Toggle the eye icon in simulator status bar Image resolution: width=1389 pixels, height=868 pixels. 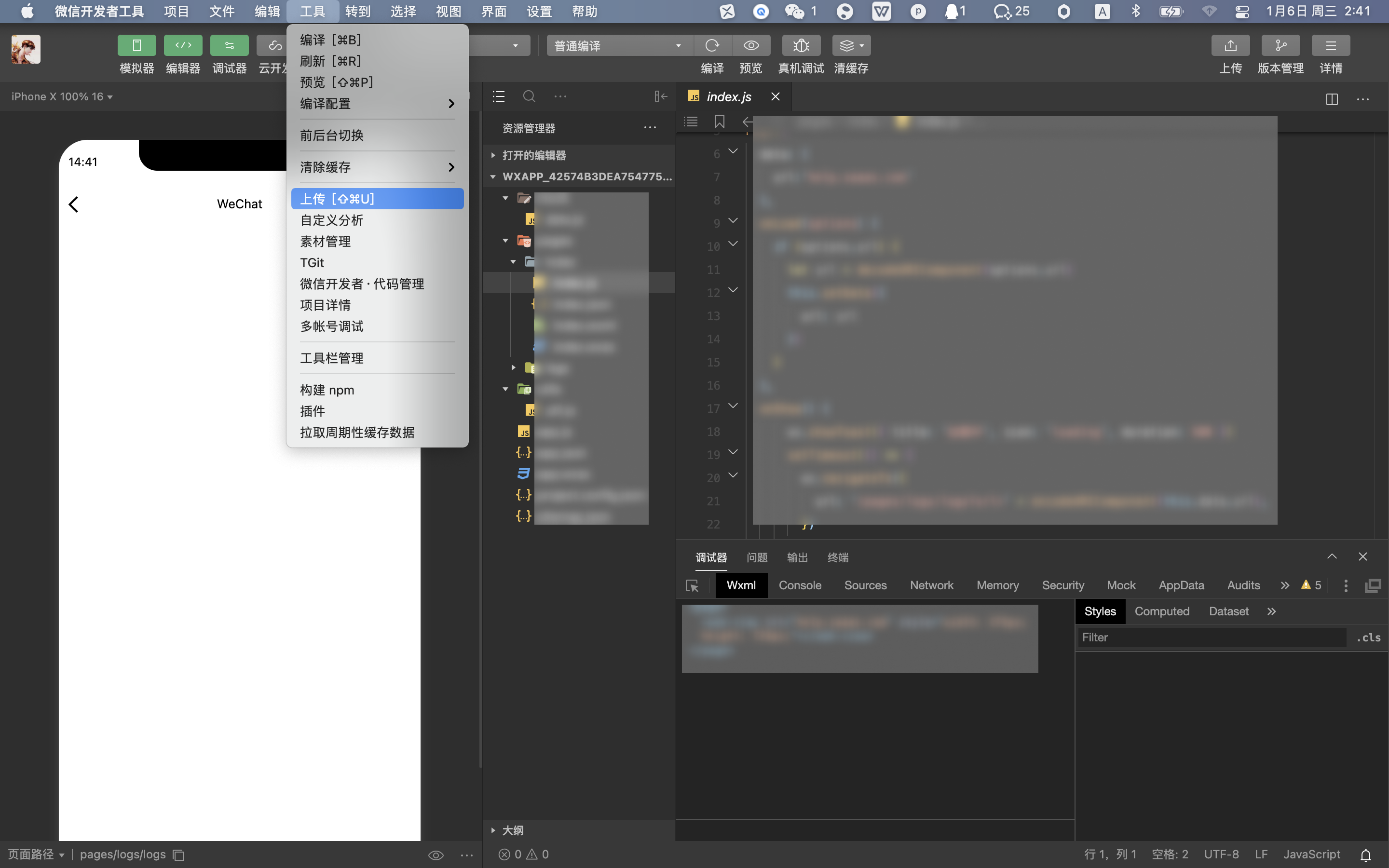click(x=436, y=855)
